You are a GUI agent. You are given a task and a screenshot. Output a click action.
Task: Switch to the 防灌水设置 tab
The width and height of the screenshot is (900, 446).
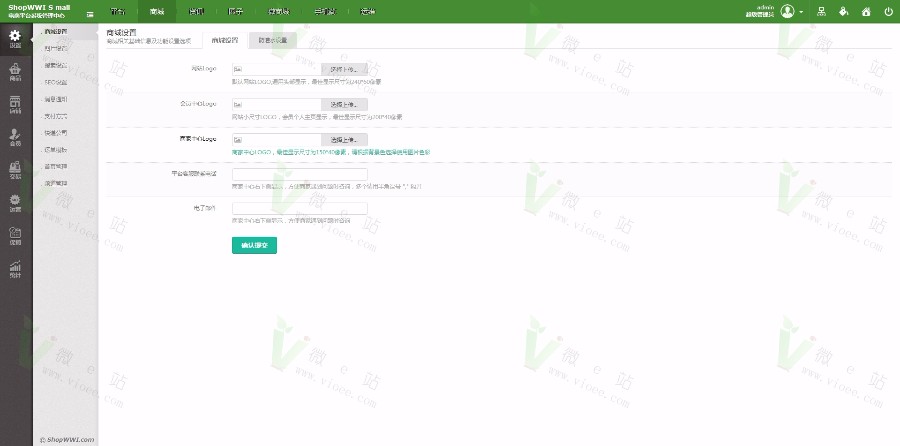click(273, 40)
